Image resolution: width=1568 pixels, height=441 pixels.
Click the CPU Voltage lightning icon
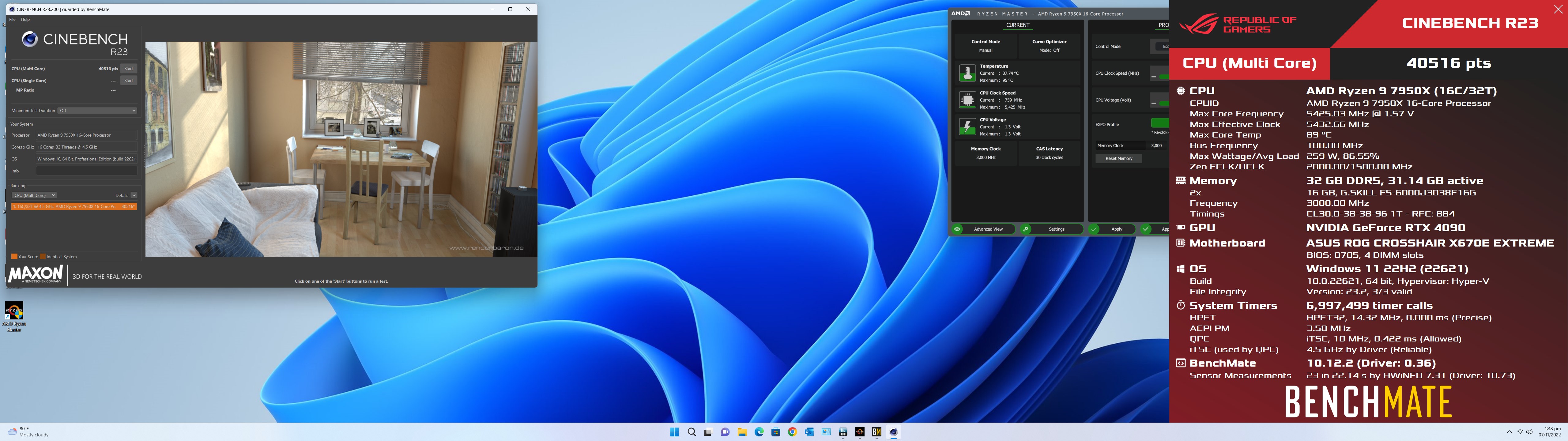967,127
